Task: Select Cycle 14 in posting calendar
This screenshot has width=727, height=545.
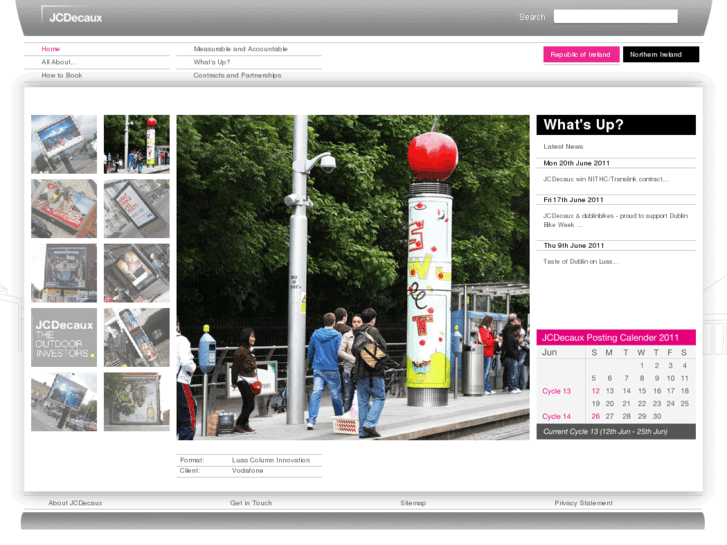Action: point(556,417)
